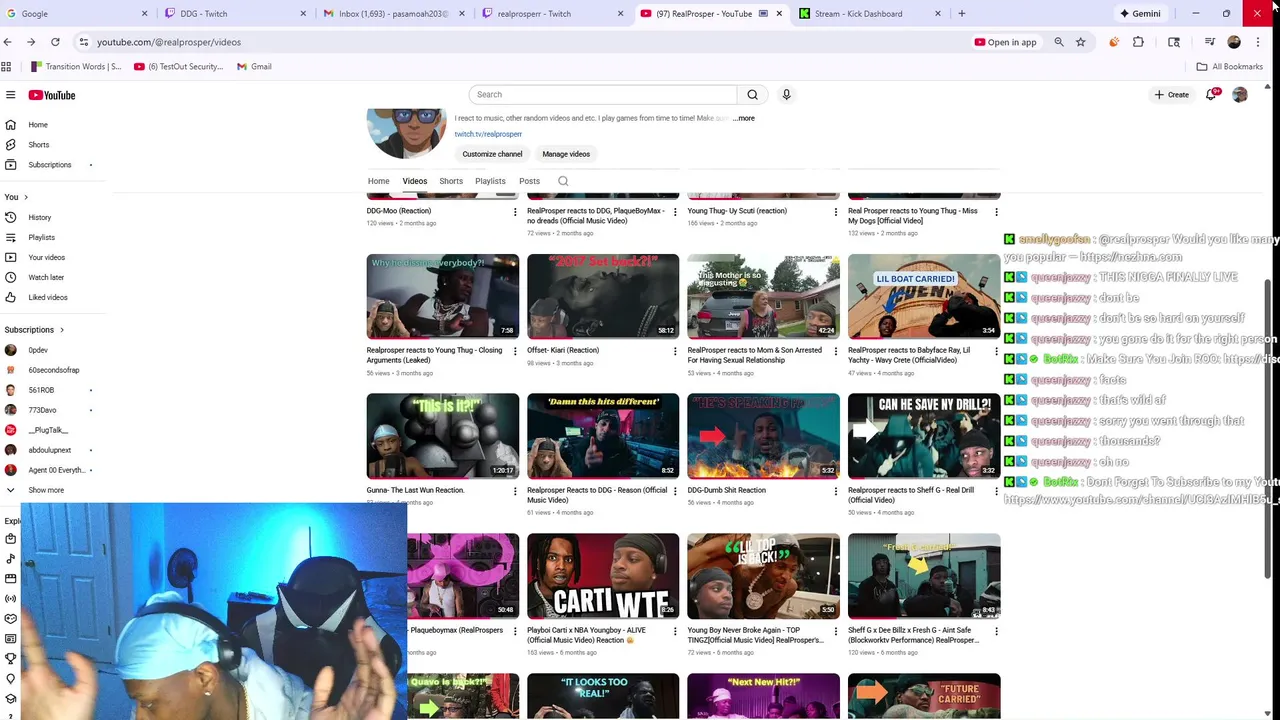Open options for Playboi Carti x NBA Youngboy video

pos(675,631)
